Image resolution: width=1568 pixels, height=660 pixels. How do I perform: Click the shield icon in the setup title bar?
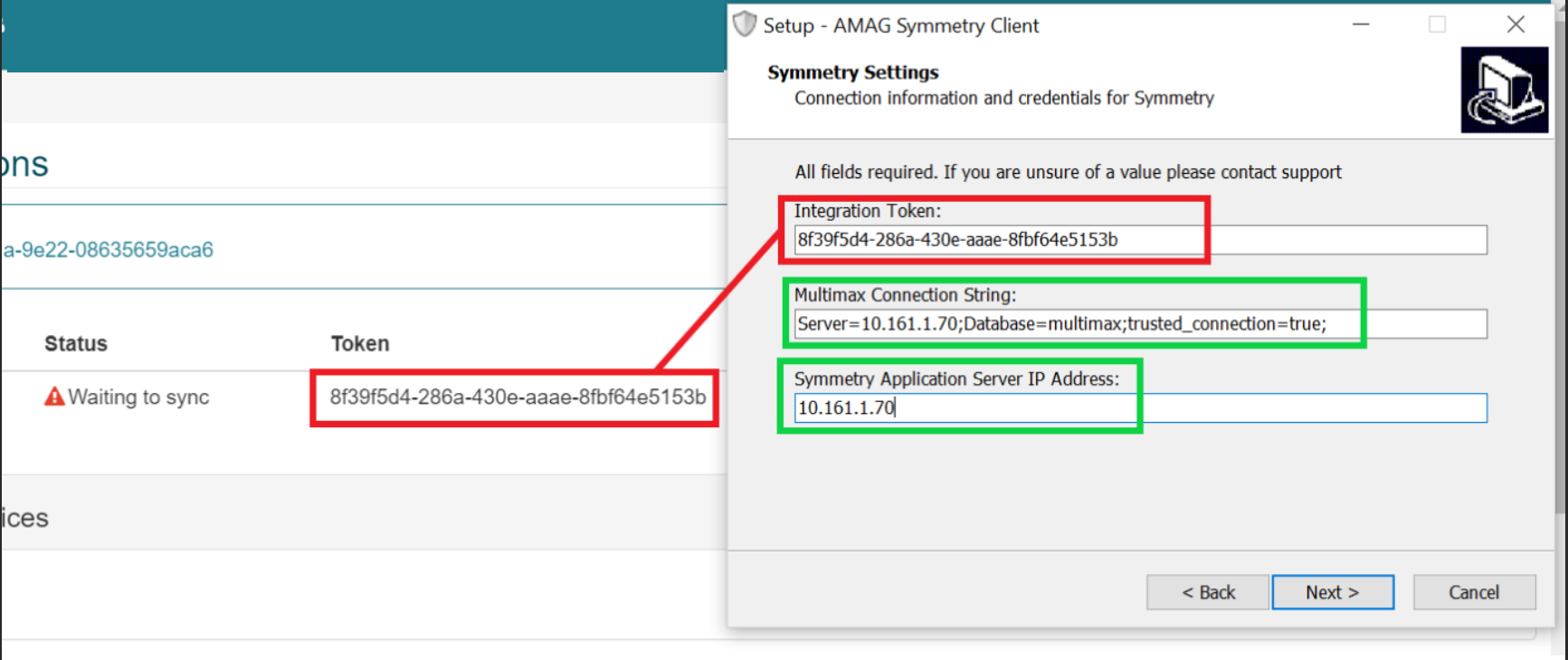pos(744,24)
